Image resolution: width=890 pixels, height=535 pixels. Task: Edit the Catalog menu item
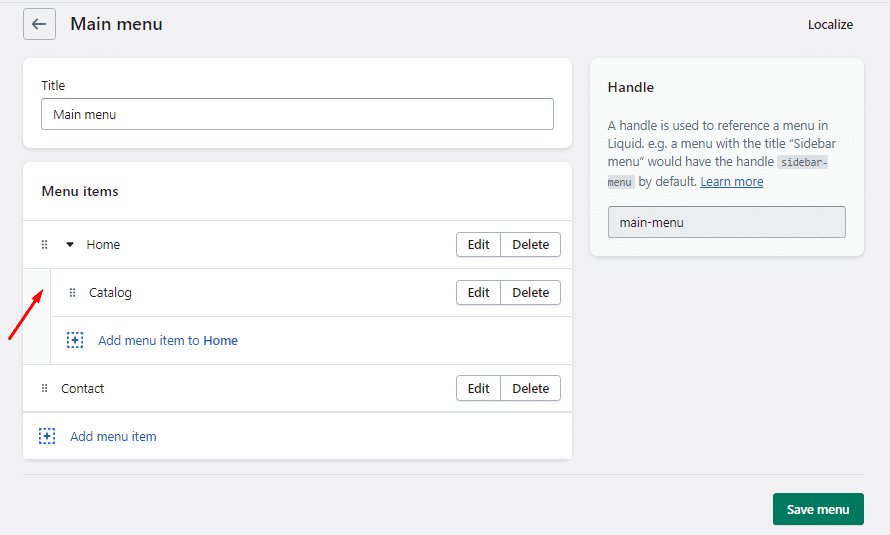pyautogui.click(x=478, y=293)
